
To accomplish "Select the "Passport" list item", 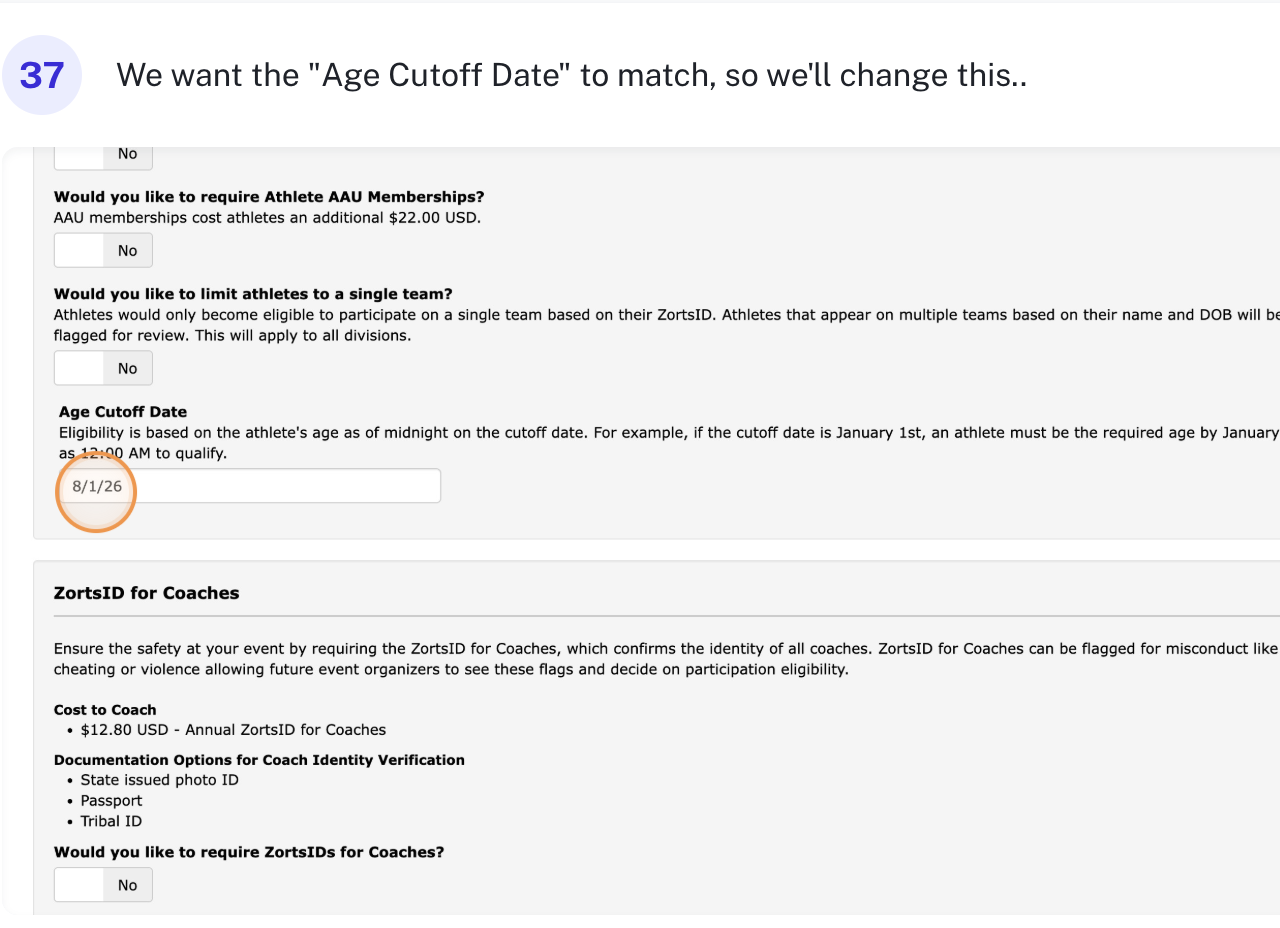I will tap(111, 801).
